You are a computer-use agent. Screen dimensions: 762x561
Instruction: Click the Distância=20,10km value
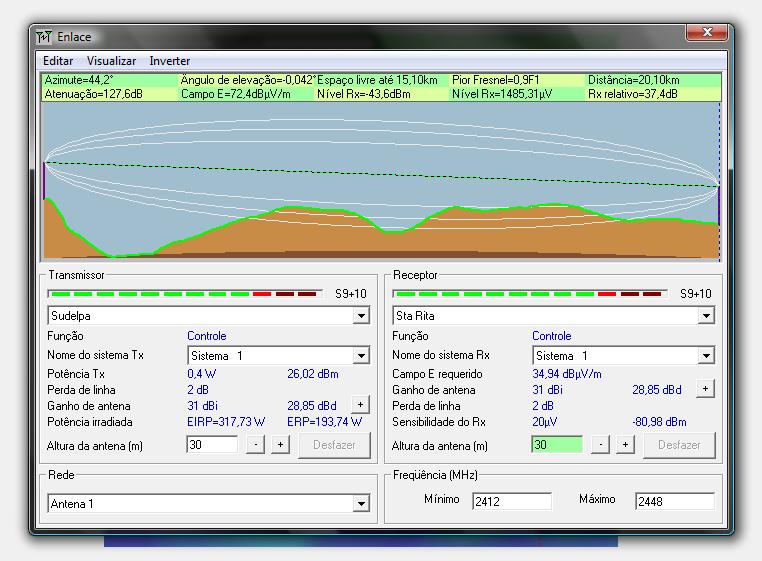click(634, 80)
